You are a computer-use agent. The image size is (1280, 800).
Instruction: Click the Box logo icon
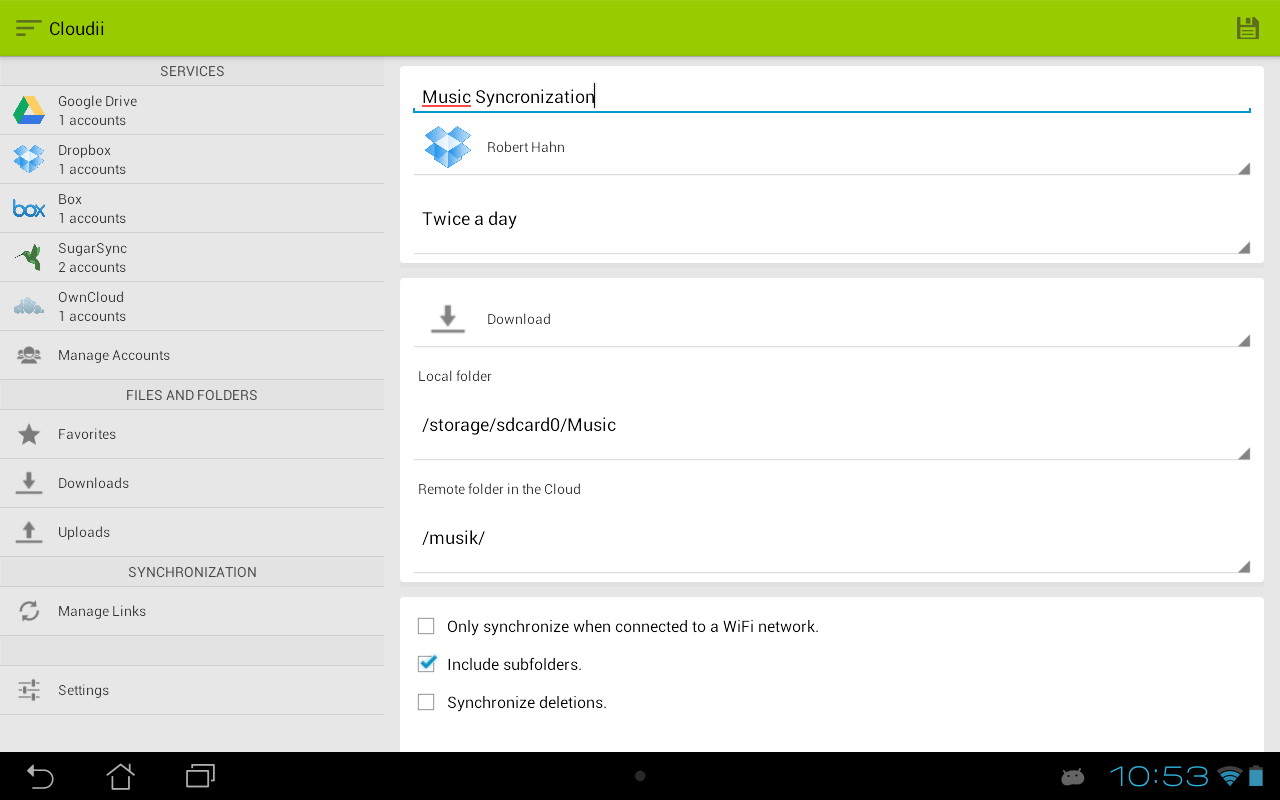(x=29, y=208)
